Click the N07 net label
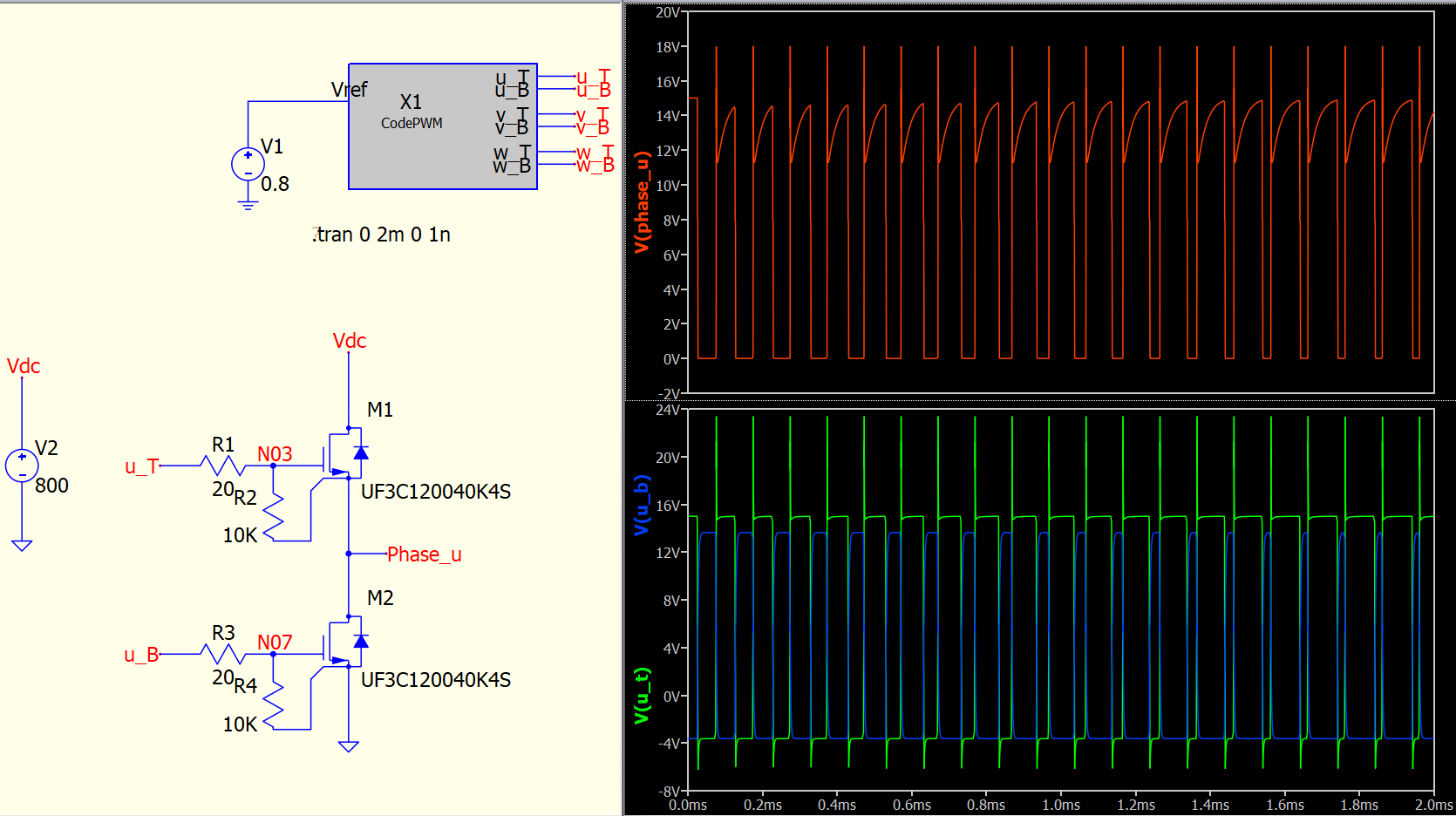 [275, 643]
